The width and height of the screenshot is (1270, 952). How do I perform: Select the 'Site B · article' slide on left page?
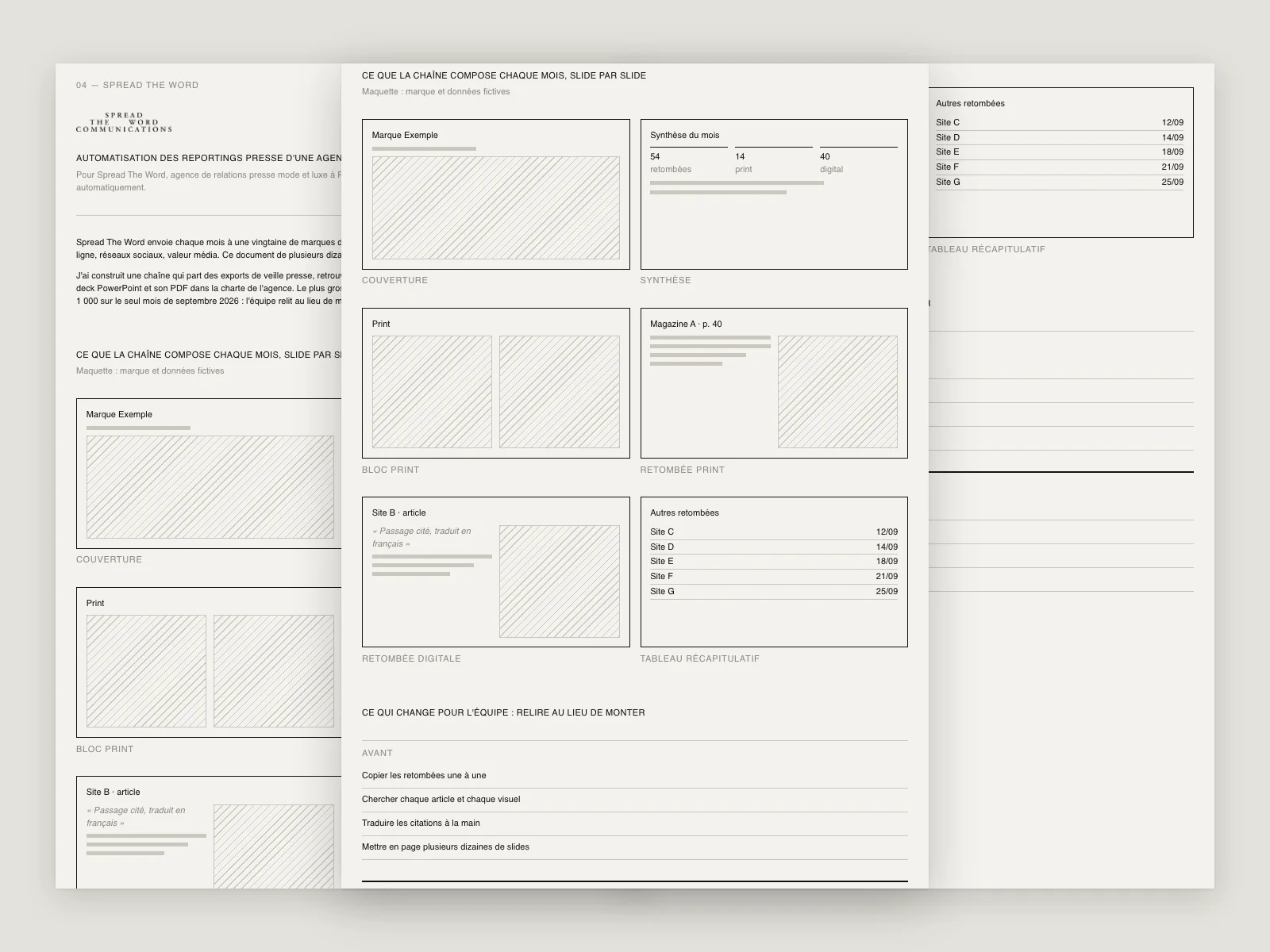tap(210, 832)
